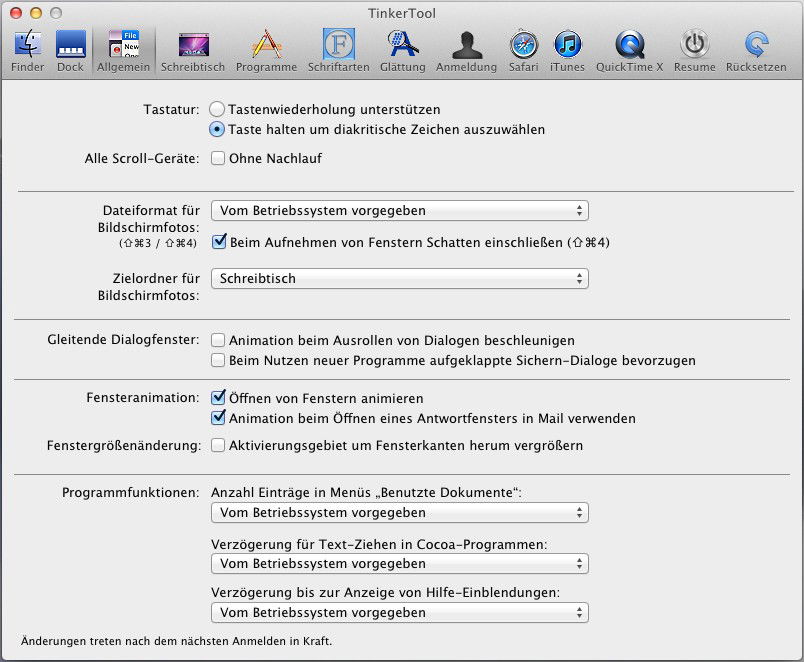Open Hilfe-Einblendungen delay dropdown

(400, 612)
